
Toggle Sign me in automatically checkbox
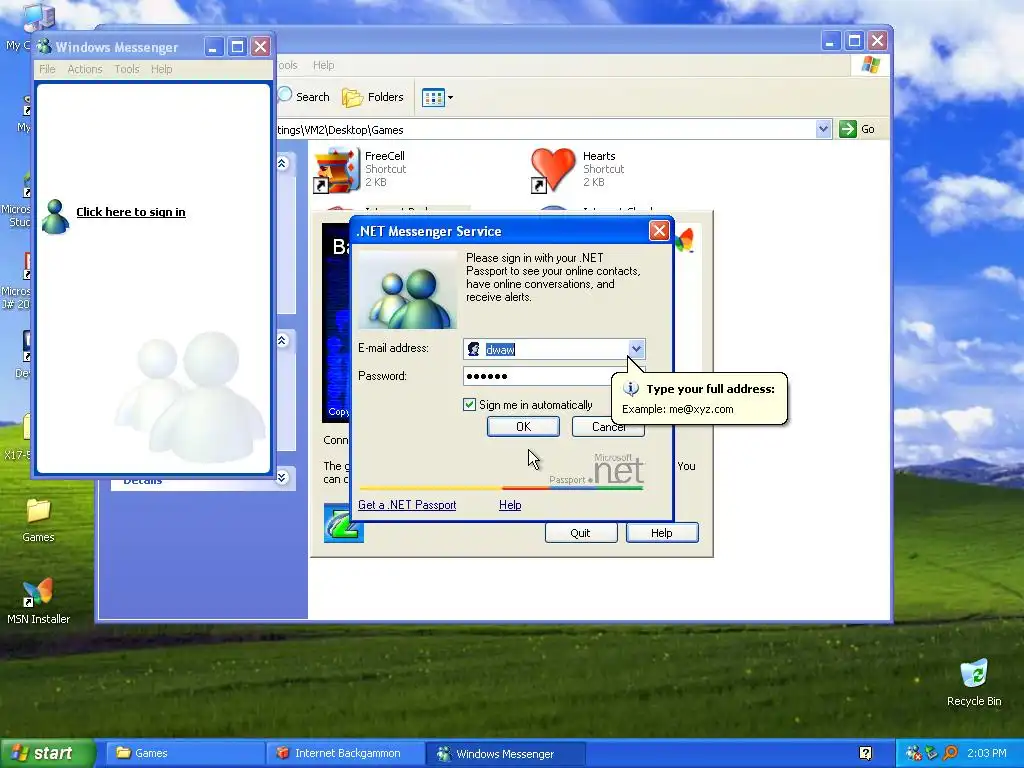[x=469, y=405]
